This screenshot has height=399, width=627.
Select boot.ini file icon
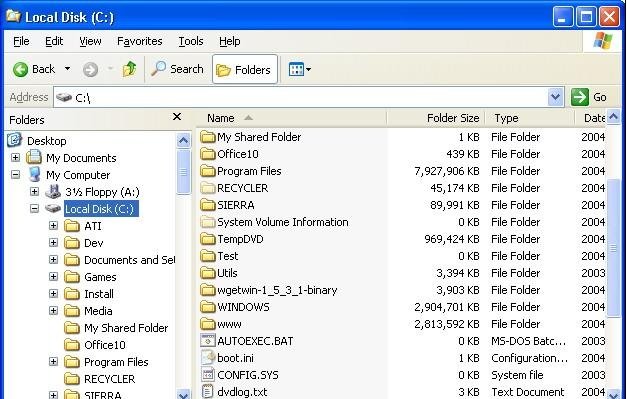[208, 358]
